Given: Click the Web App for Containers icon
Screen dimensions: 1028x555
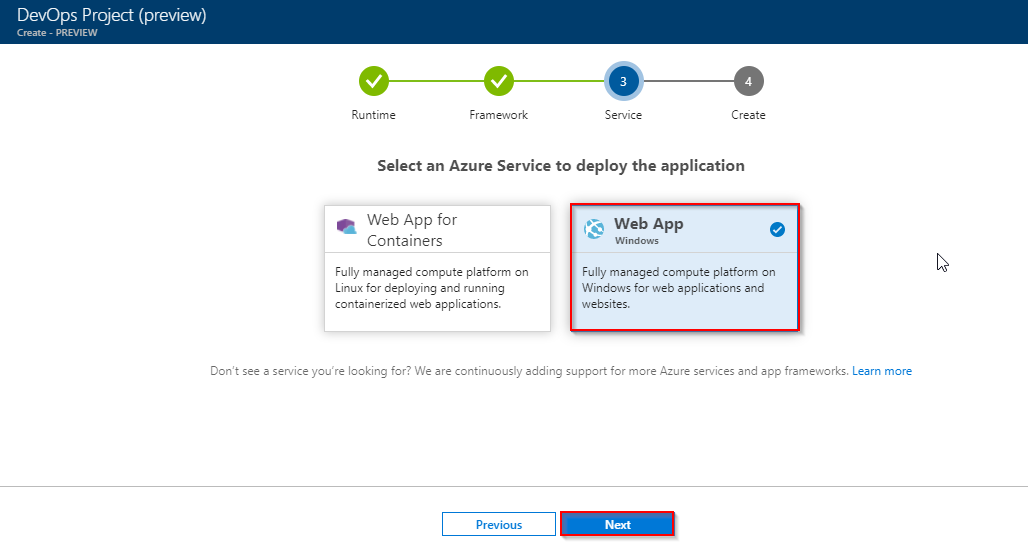Looking at the screenshot, I should (347, 227).
